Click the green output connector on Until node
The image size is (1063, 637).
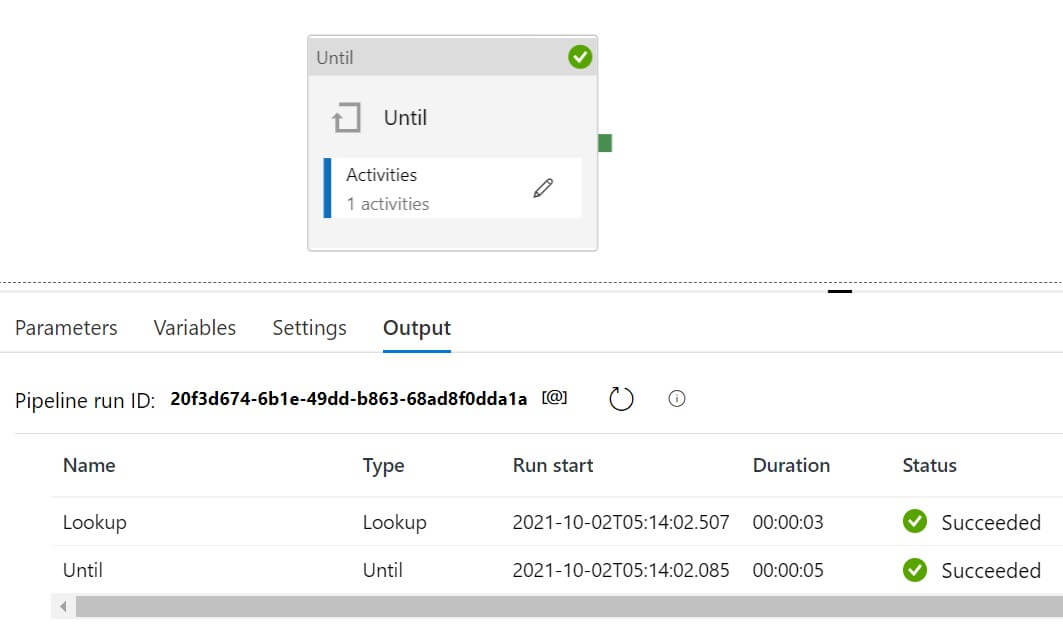[605, 143]
